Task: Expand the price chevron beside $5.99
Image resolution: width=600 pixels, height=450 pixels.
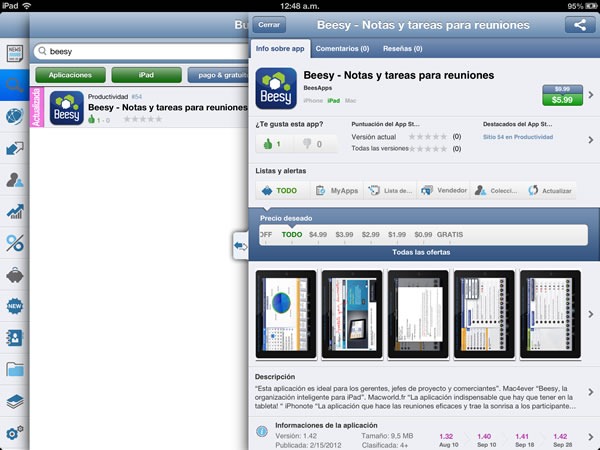Action: 591,95
